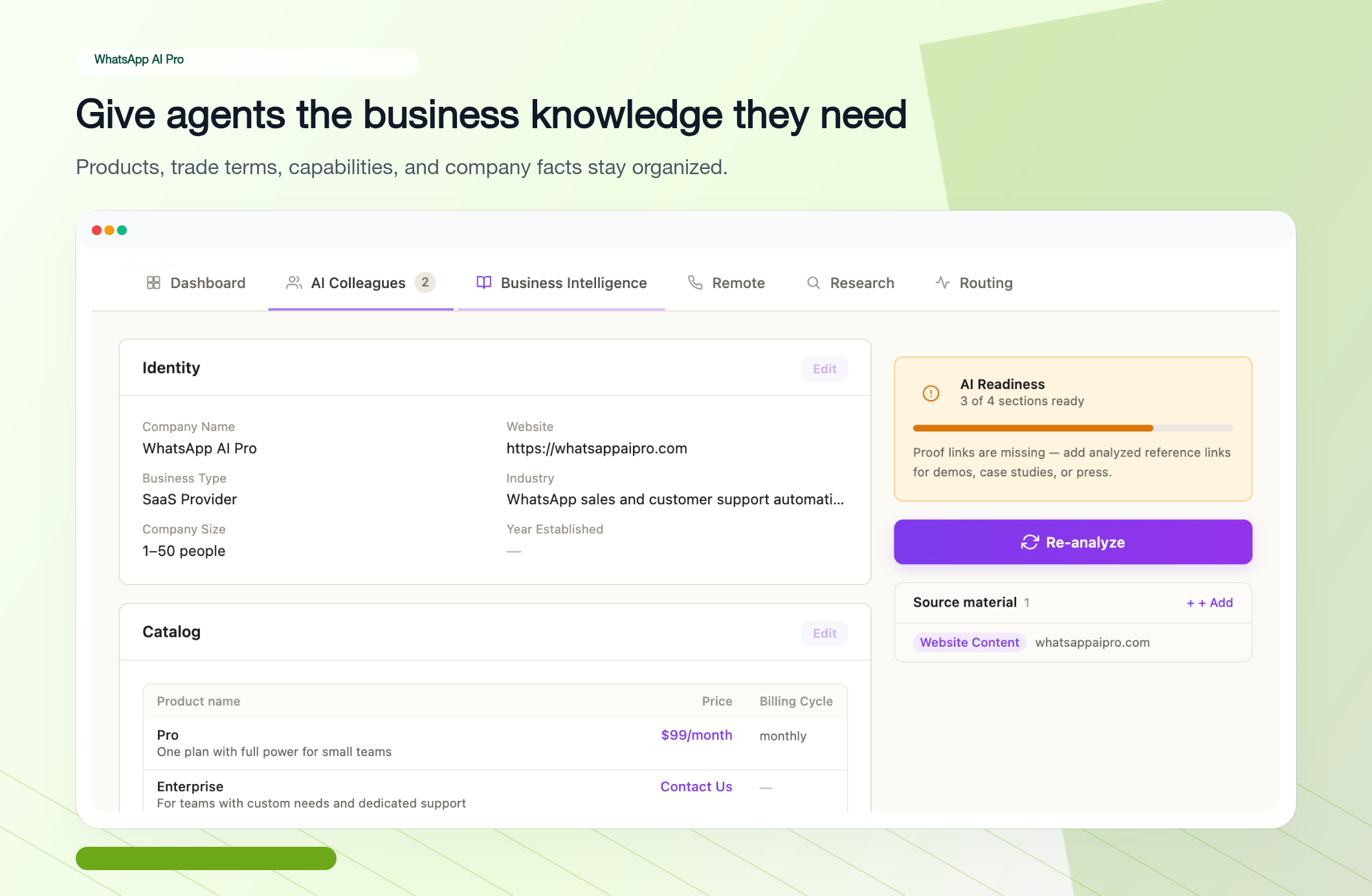Click the refresh icon in Re-analyze

pos(1030,543)
